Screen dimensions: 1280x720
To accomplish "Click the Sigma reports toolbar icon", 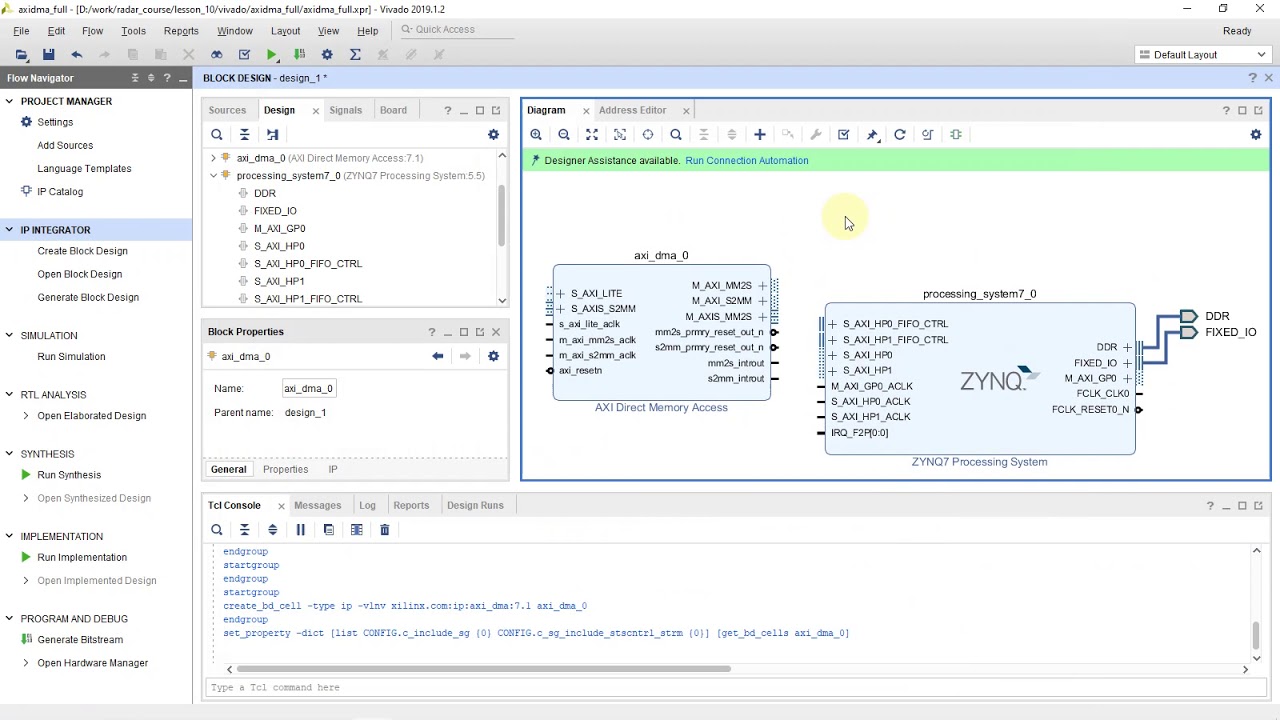I will pos(355,54).
